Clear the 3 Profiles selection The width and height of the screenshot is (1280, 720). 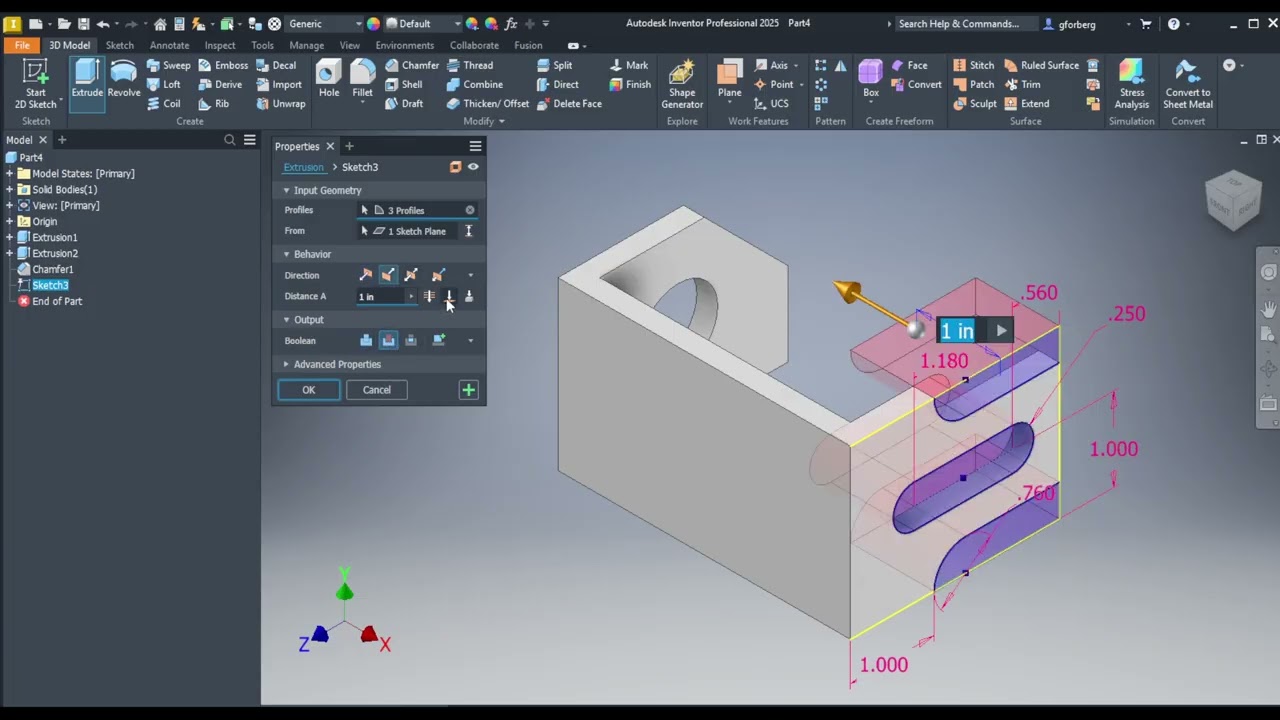click(x=470, y=210)
